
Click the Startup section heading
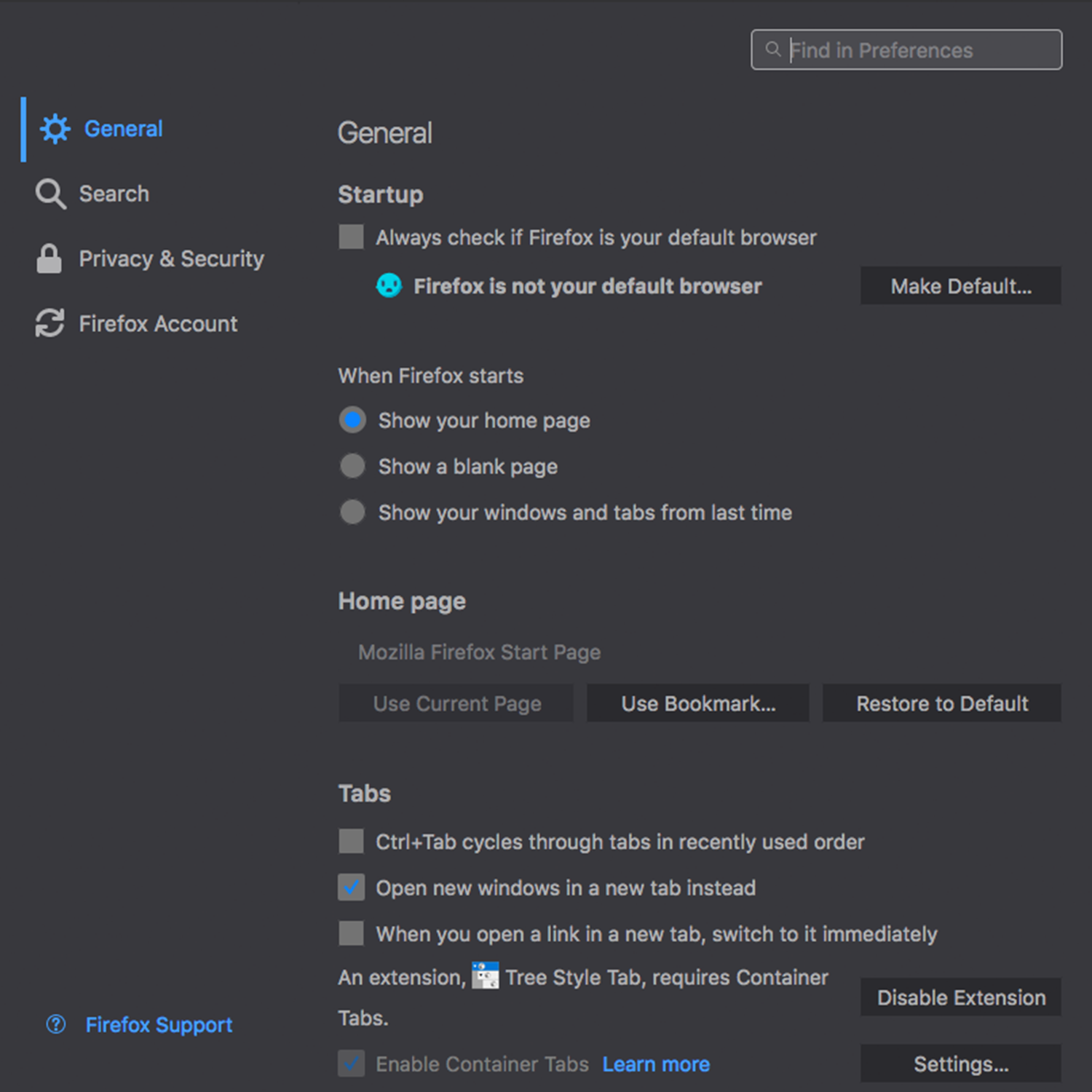click(x=380, y=194)
